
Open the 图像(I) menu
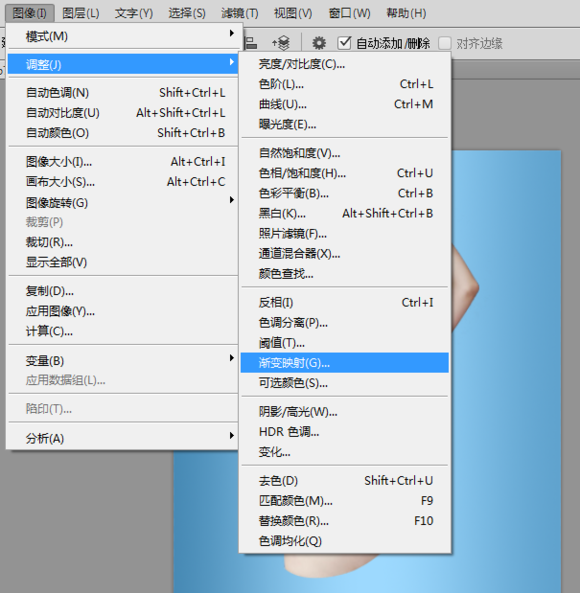click(x=29, y=13)
